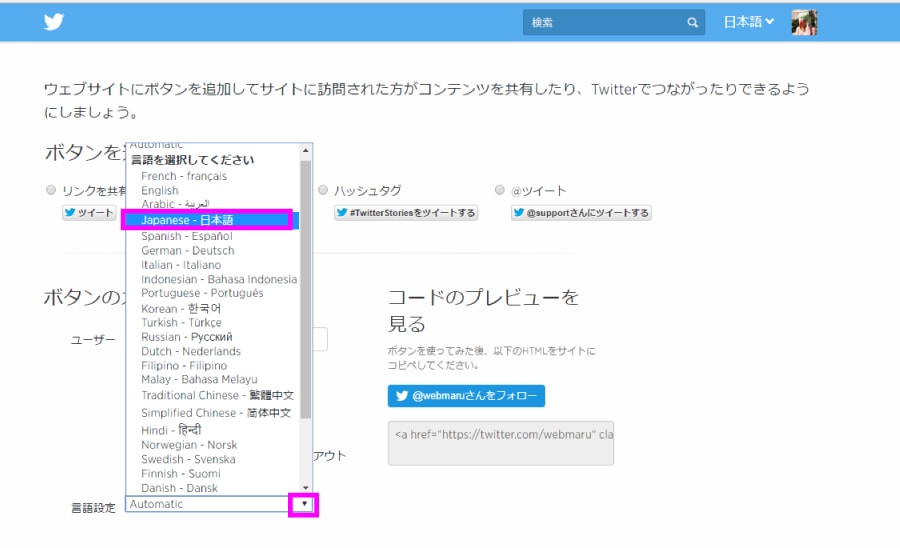Choose Portuguese - Português option
Viewport: 900px width, 548px height.
tap(212, 293)
